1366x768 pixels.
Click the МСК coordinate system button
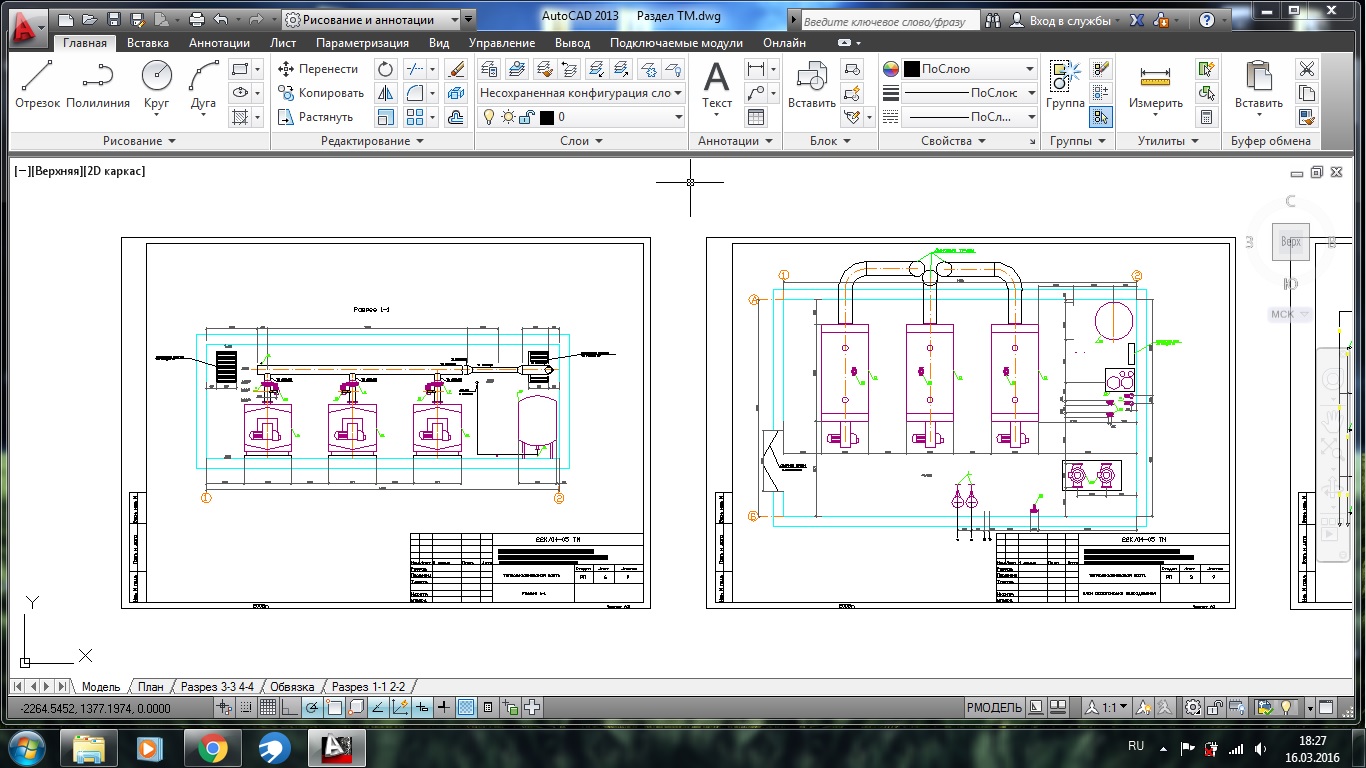pyautogui.click(x=1290, y=314)
